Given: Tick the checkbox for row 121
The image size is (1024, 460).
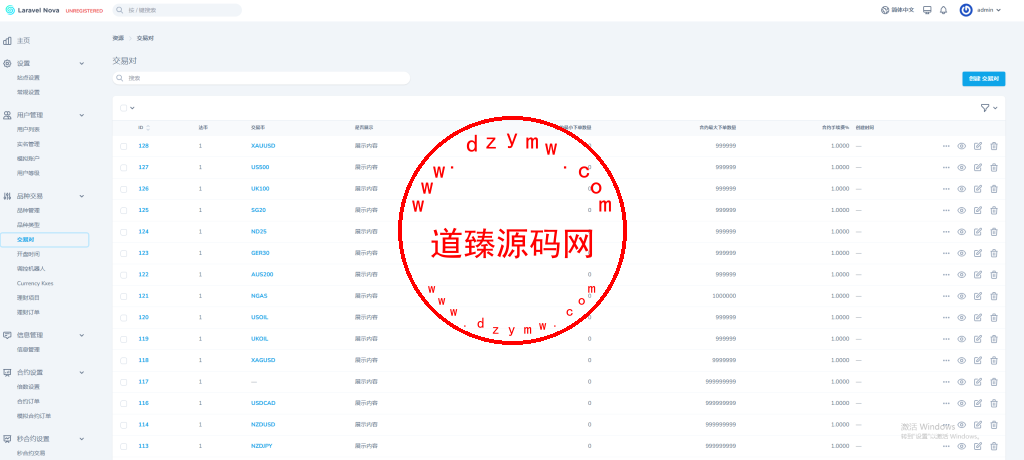Looking at the screenshot, I should pos(123,296).
